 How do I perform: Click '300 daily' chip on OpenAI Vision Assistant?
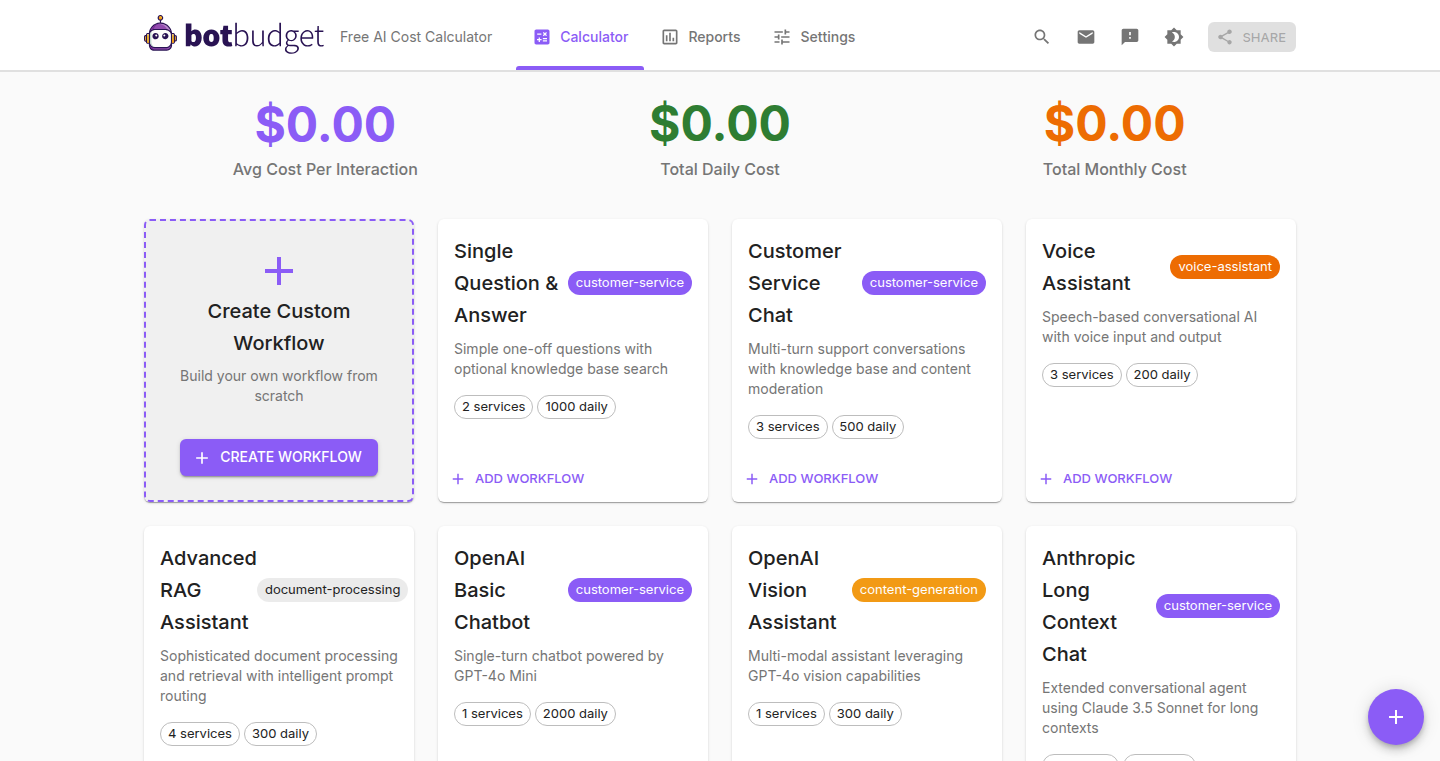[865, 714]
